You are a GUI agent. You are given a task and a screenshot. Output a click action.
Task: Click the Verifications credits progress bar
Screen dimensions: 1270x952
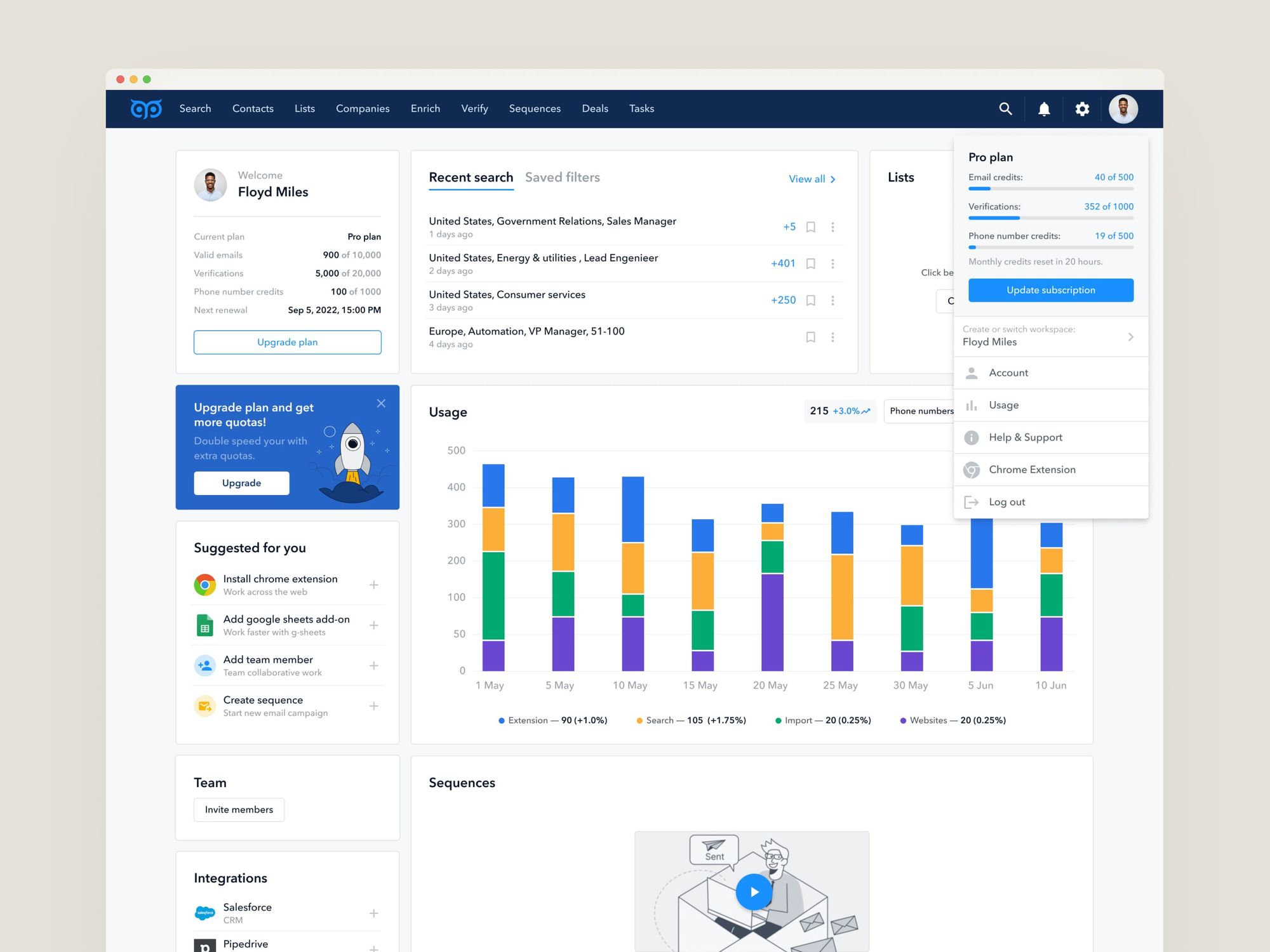point(1050,218)
